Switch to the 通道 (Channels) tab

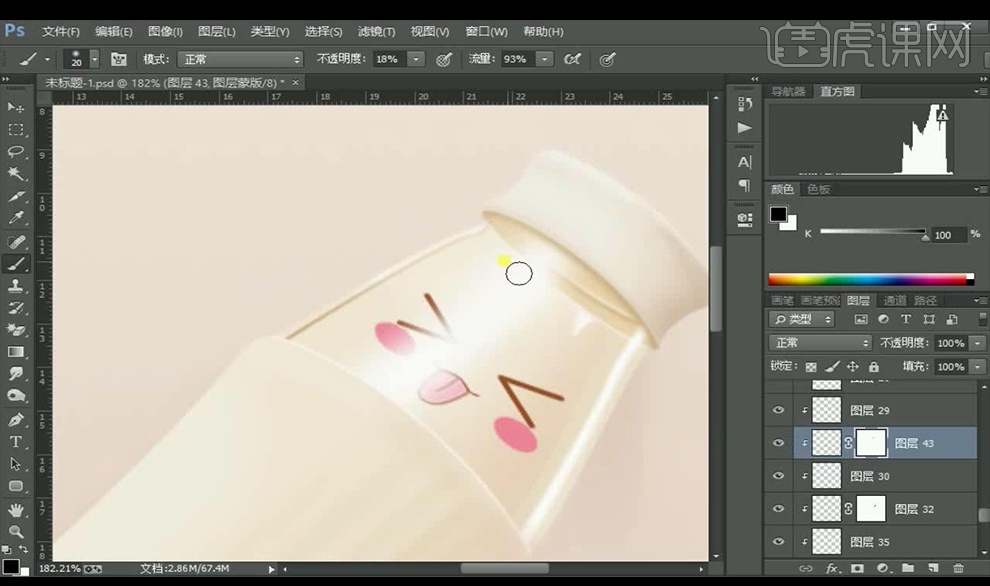coord(893,300)
